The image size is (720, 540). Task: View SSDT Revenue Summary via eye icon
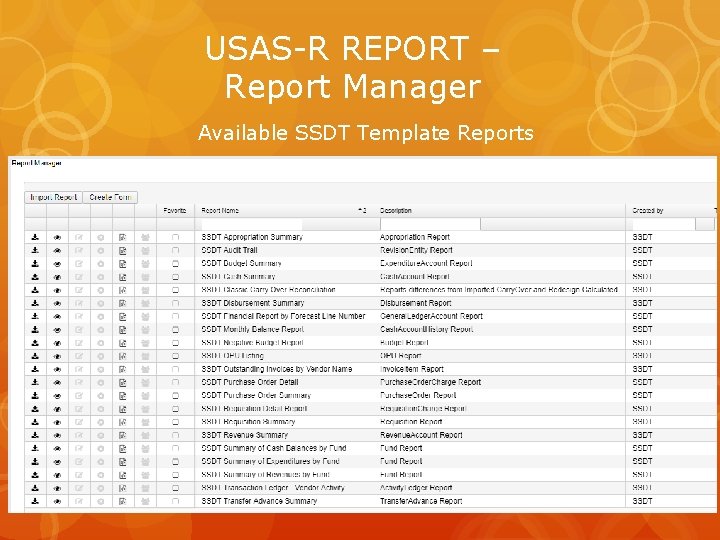click(57, 435)
